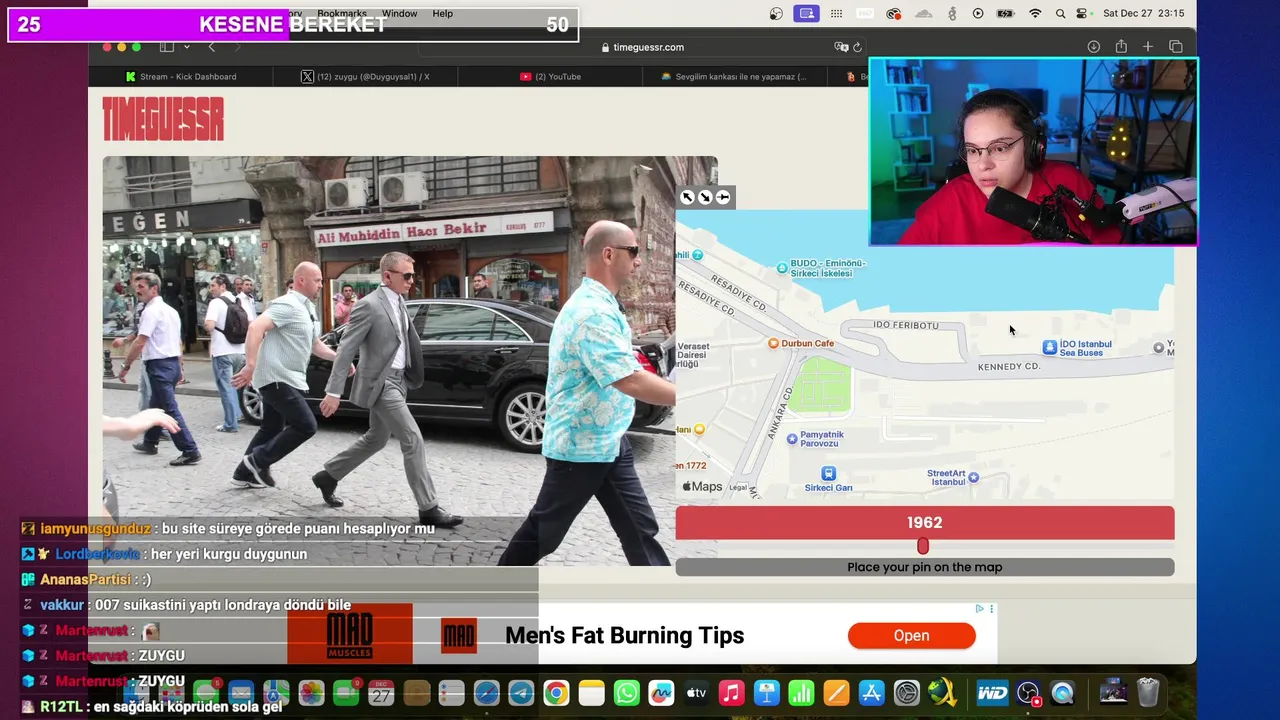Open a new tab with plus icon
This screenshot has width=1280, height=720.
[1148, 47]
